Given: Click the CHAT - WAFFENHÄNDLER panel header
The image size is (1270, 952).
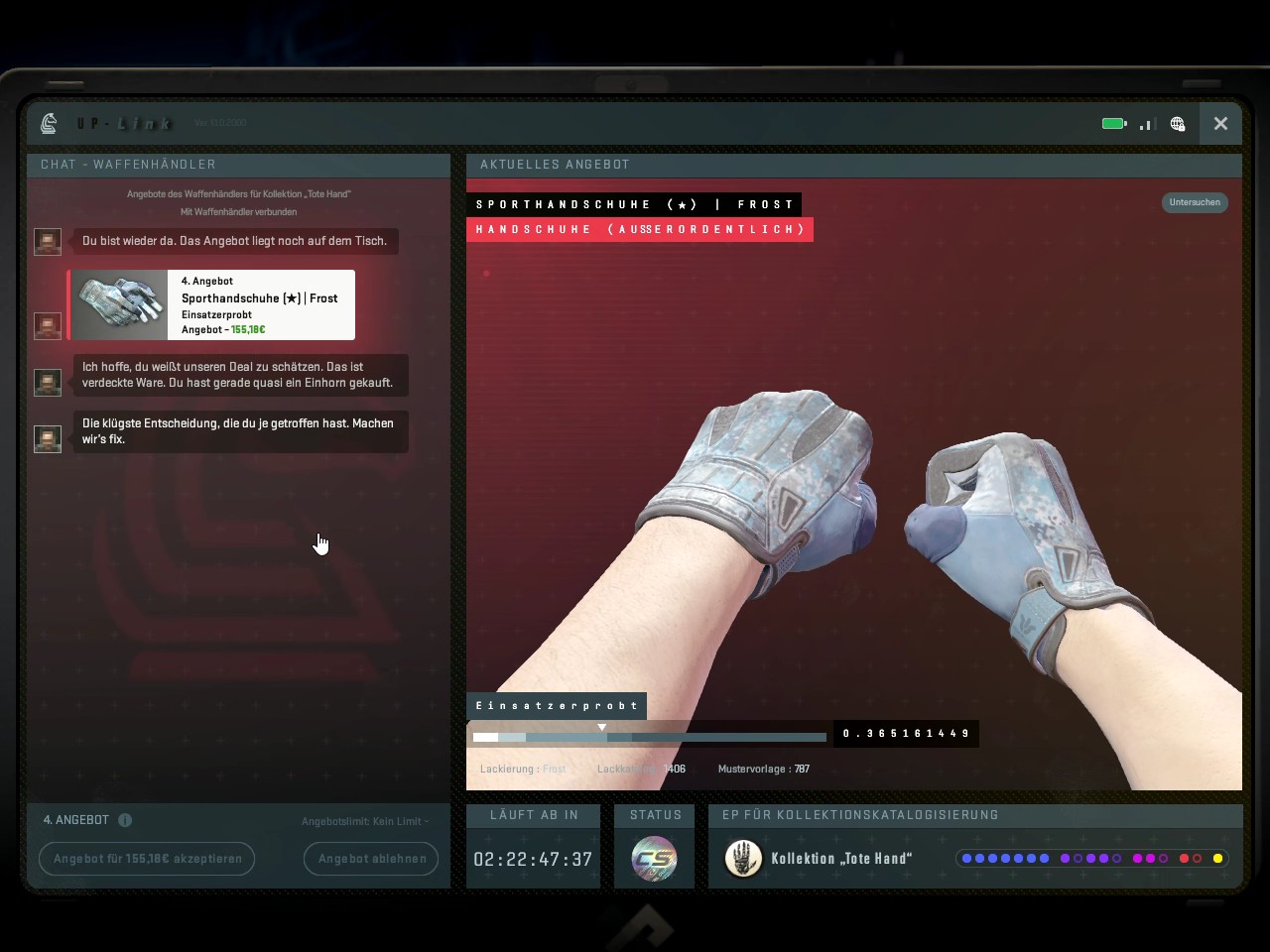Looking at the screenshot, I should click(238, 165).
